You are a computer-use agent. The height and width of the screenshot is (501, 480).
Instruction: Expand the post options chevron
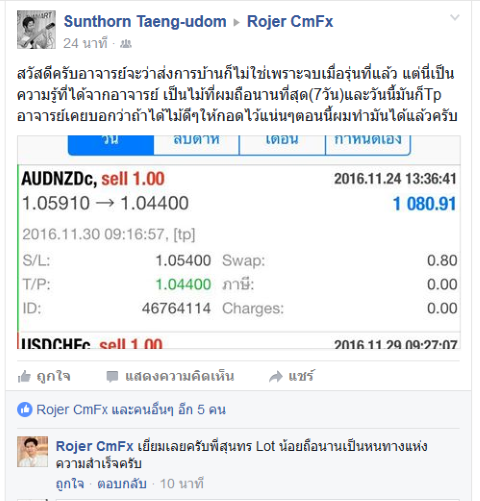pyautogui.click(x=455, y=17)
